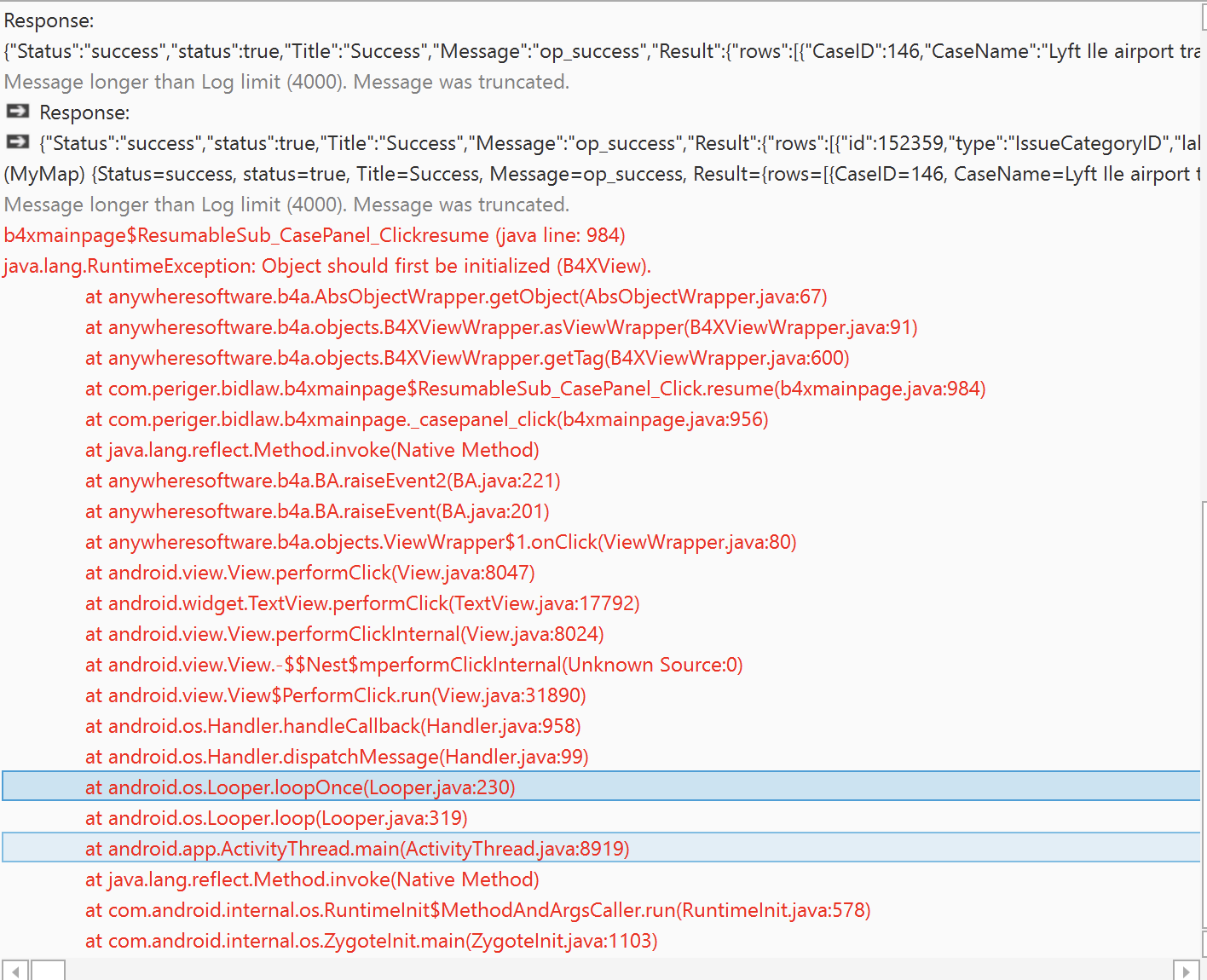1207x980 pixels.
Task: Click the arrow icon beside the IssueCategoryID JSON line
Action: click(17, 142)
